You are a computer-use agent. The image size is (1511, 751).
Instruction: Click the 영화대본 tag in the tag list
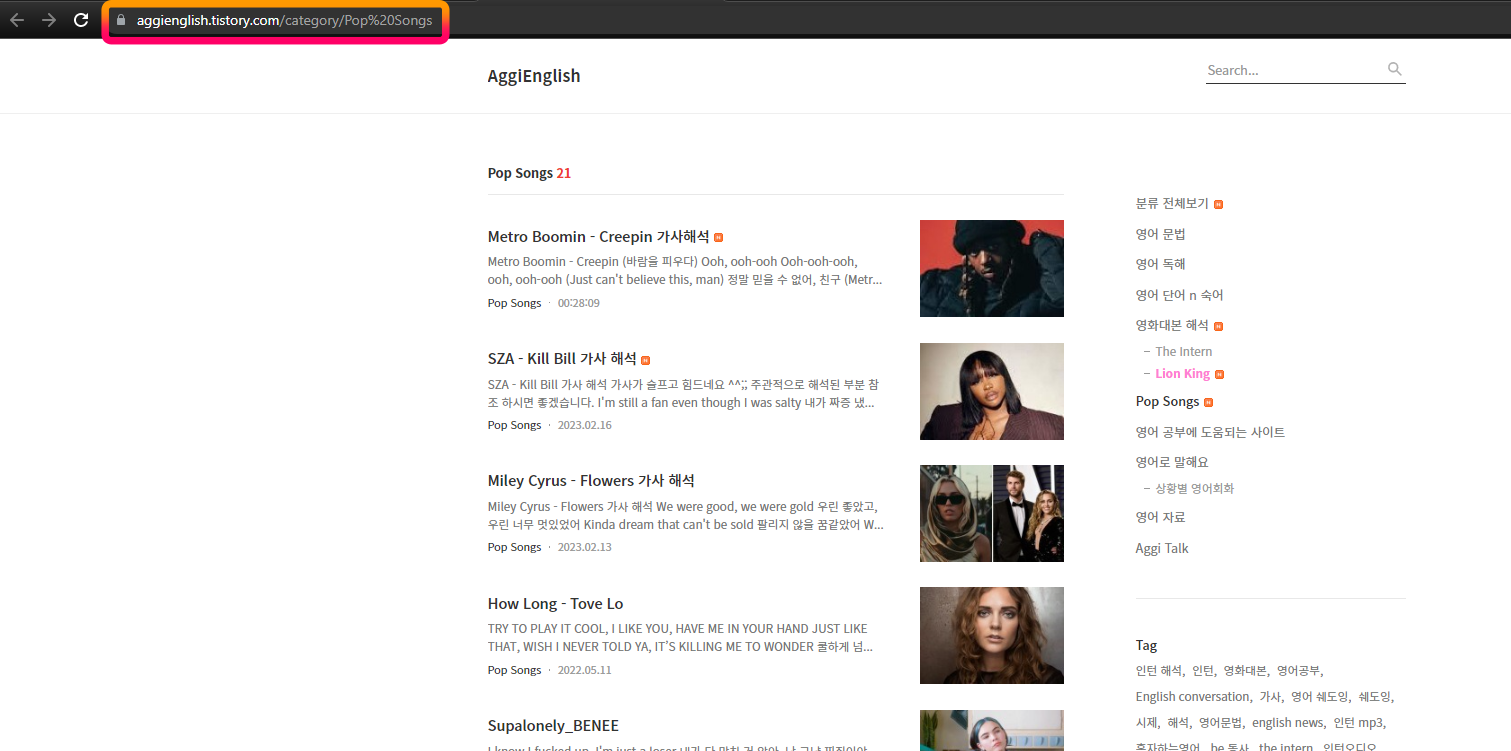click(1245, 671)
